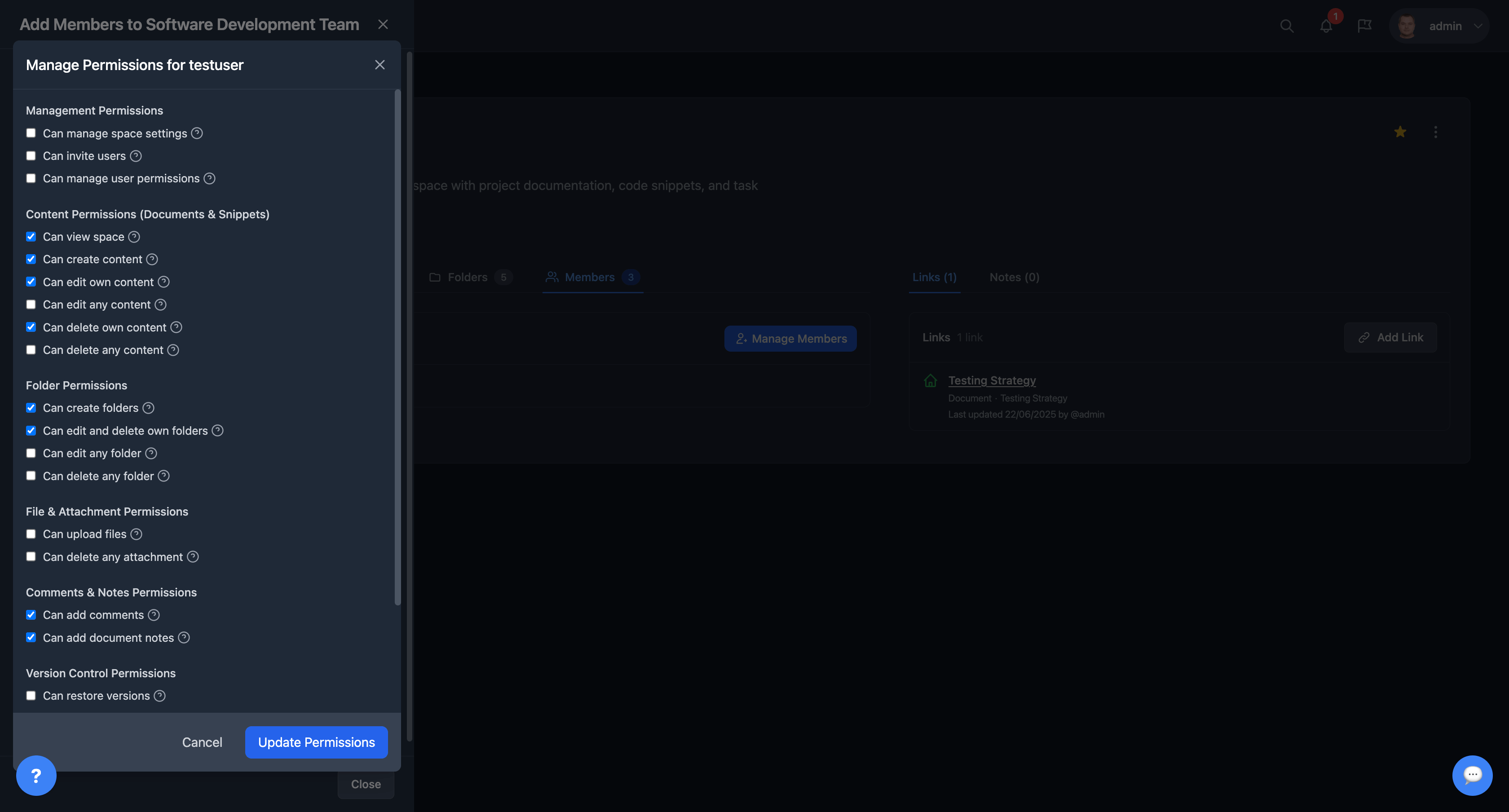Image resolution: width=1509 pixels, height=812 pixels.
Task: Close the Manage Permissions dialog
Action: tap(379, 65)
